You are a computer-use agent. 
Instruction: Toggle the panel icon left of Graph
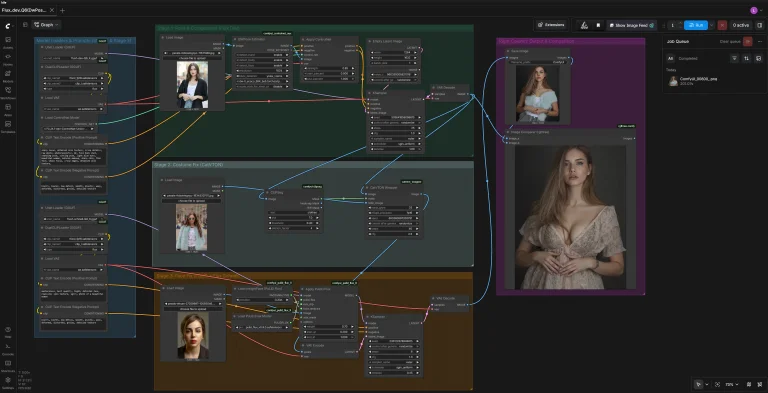pos(25,25)
